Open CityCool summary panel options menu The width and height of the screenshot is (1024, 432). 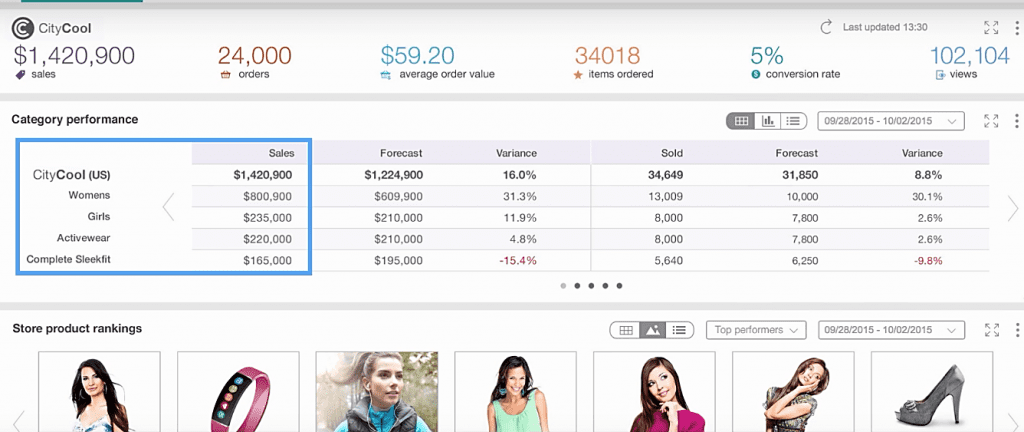1016,27
